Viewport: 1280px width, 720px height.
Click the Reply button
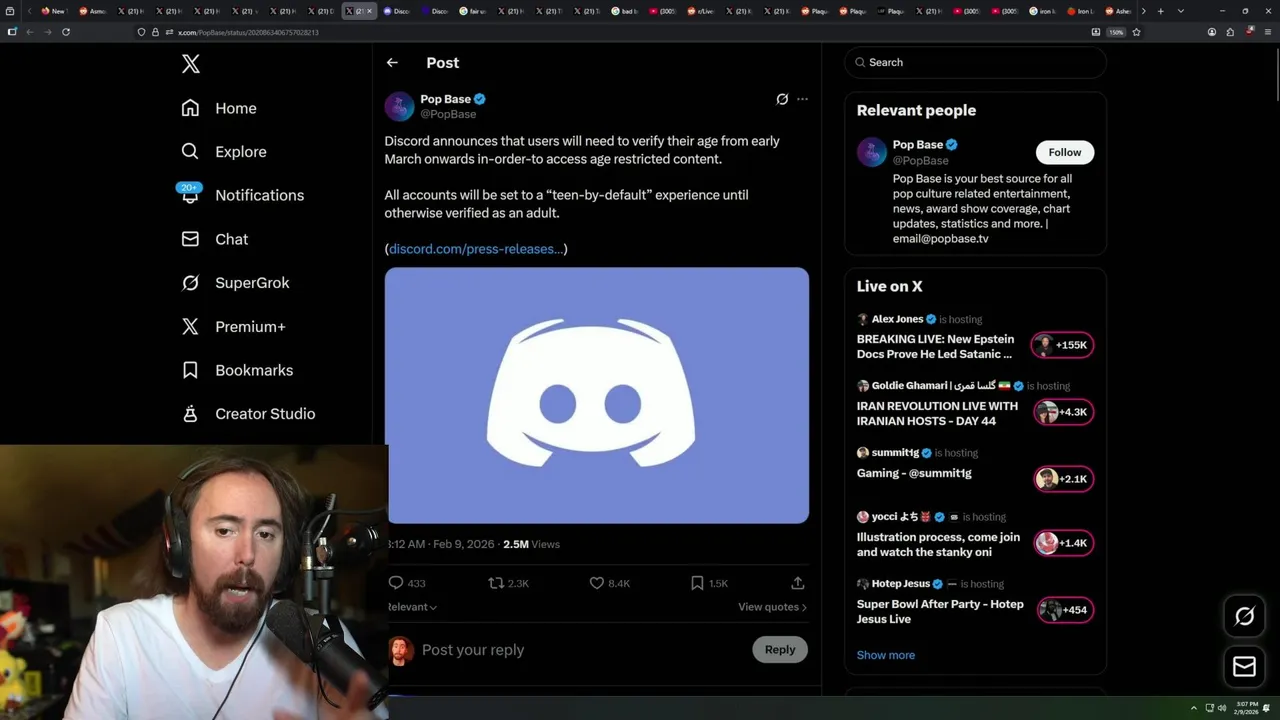click(x=780, y=650)
